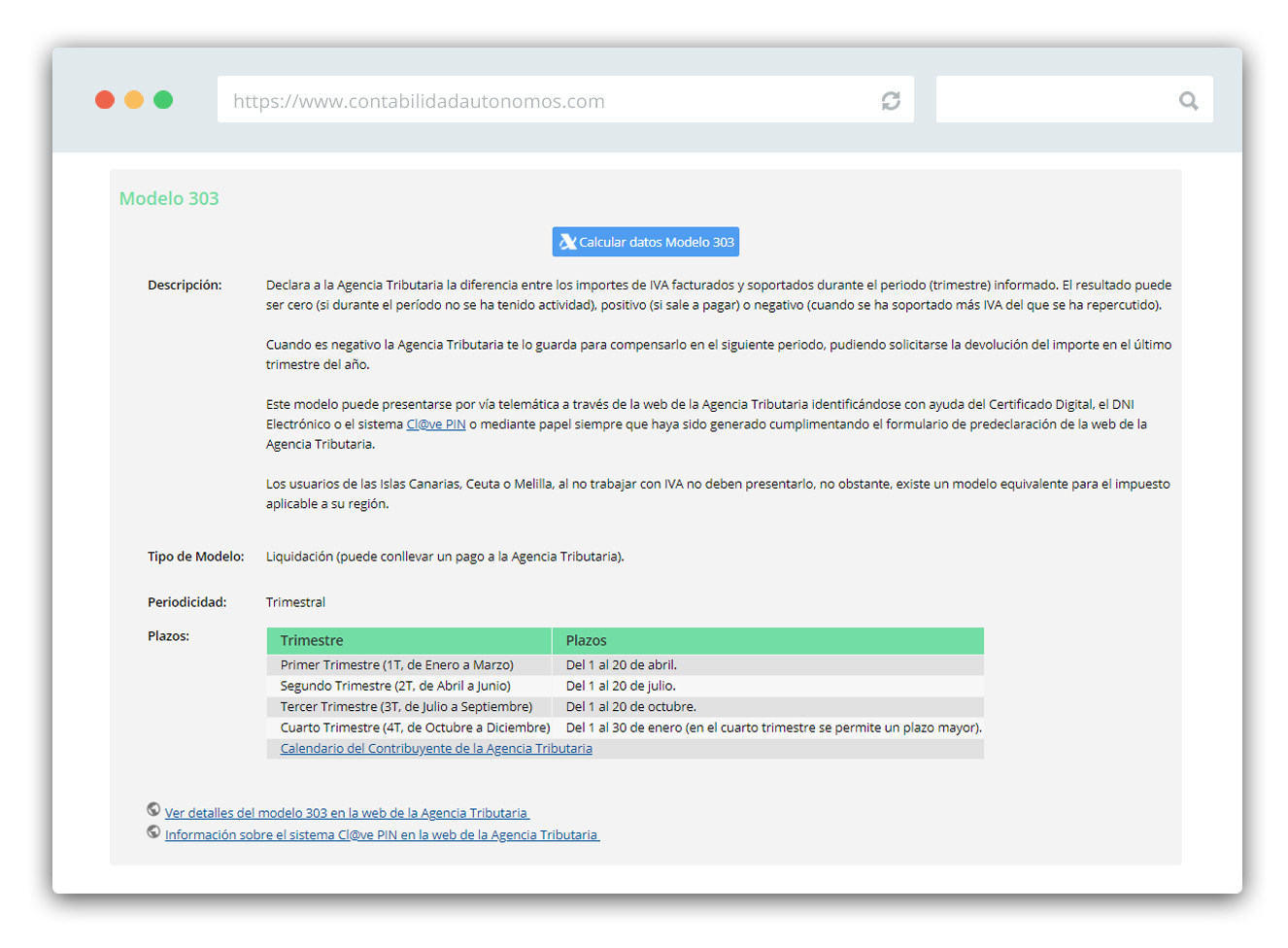Click the 'Plazos:' label beside the table
This screenshot has width=1288, height=948.
pyautogui.click(x=168, y=636)
